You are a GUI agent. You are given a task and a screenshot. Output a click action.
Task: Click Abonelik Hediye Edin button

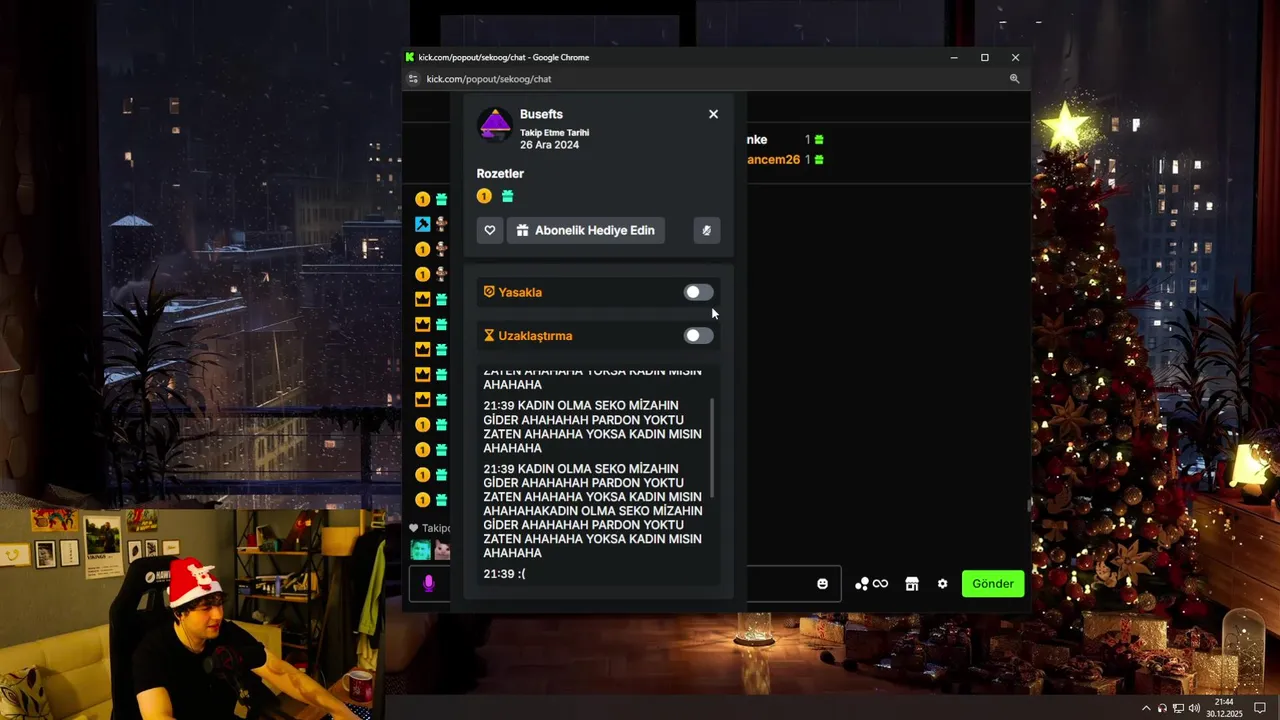pos(586,230)
